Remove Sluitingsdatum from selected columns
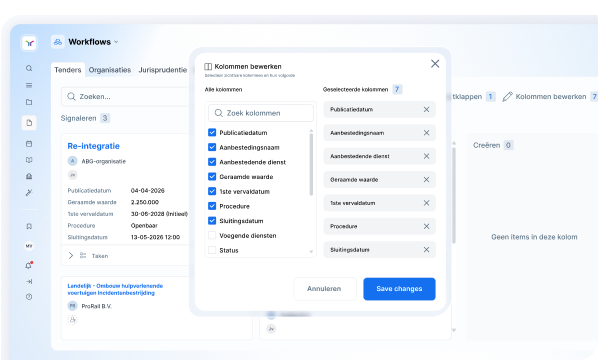The image size is (598, 360). 426,249
